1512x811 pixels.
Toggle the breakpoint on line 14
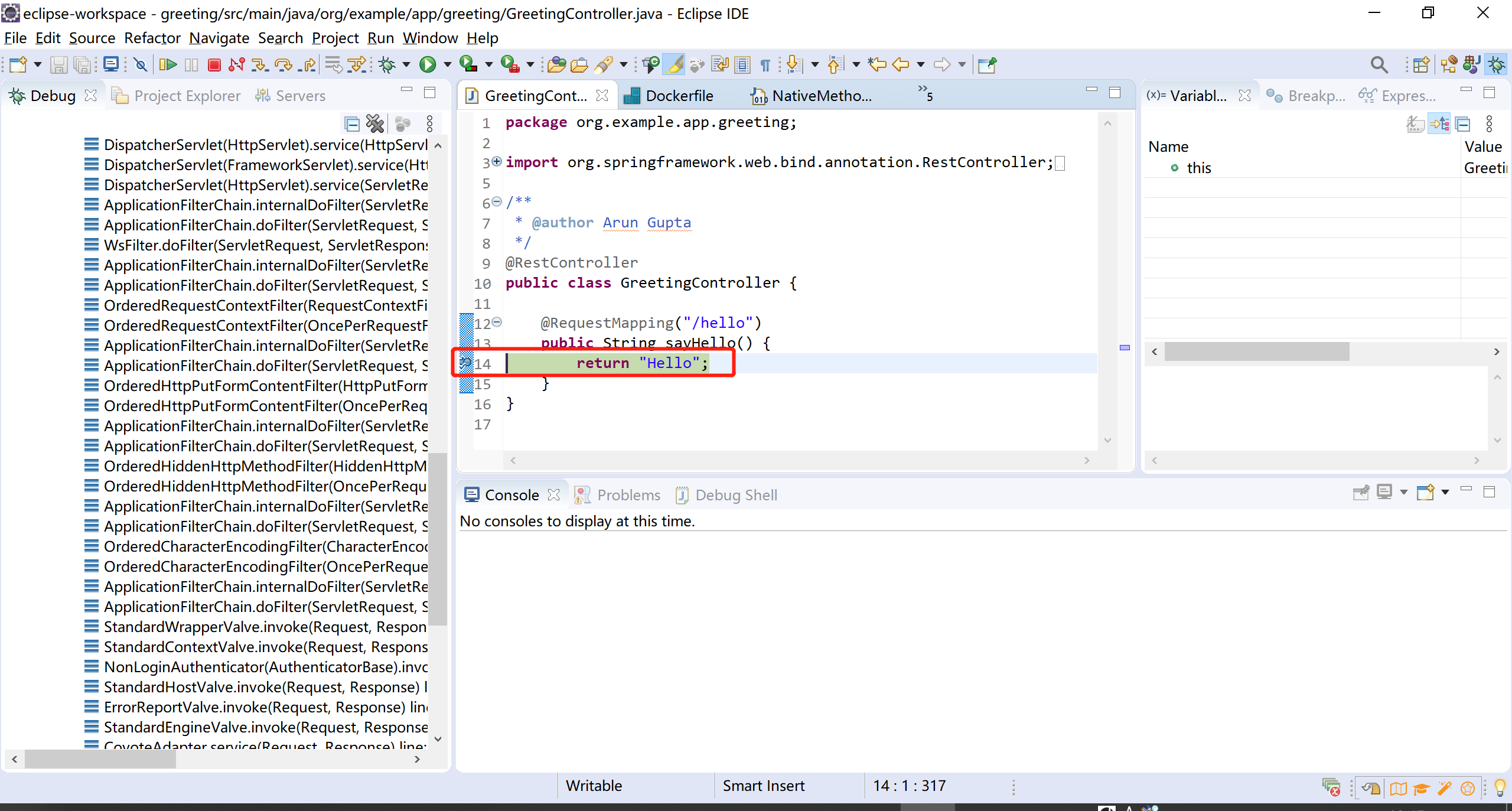coord(465,364)
